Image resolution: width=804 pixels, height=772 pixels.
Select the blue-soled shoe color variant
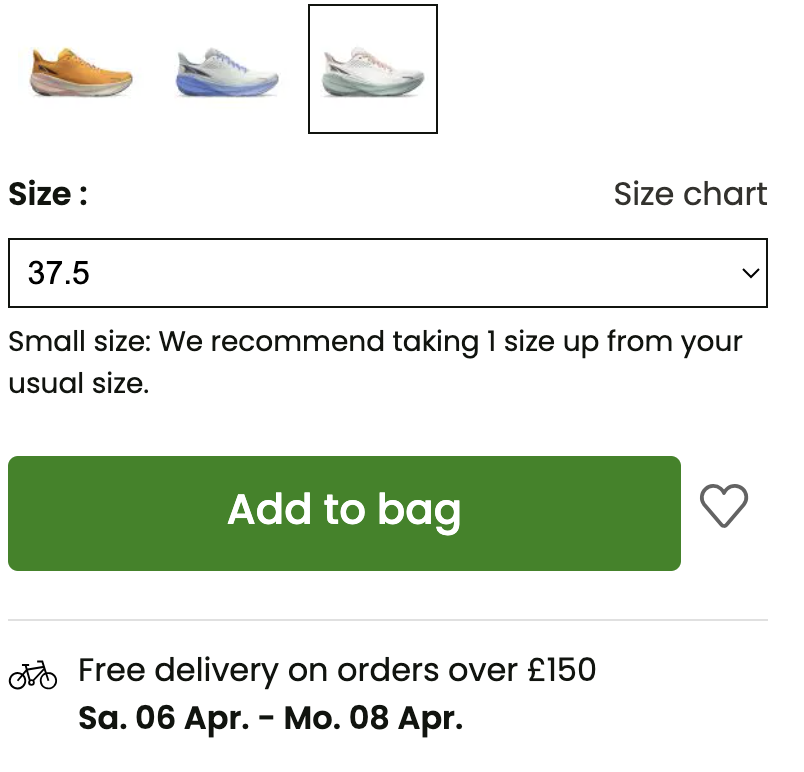point(227,72)
